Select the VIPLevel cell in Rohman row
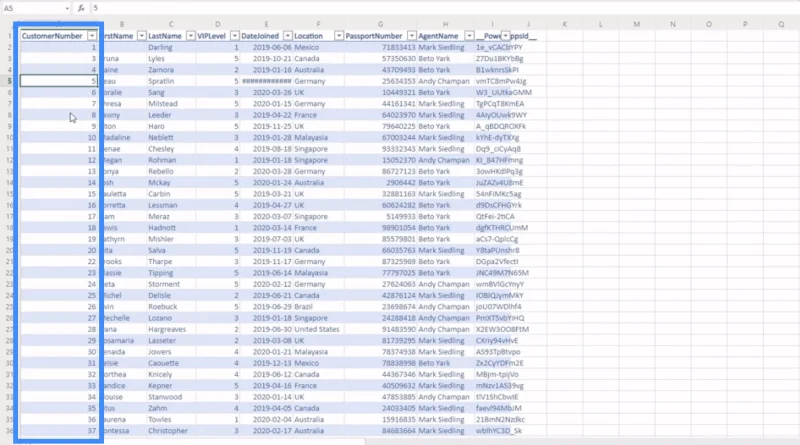Screen dimensions: 800x445 218,160
